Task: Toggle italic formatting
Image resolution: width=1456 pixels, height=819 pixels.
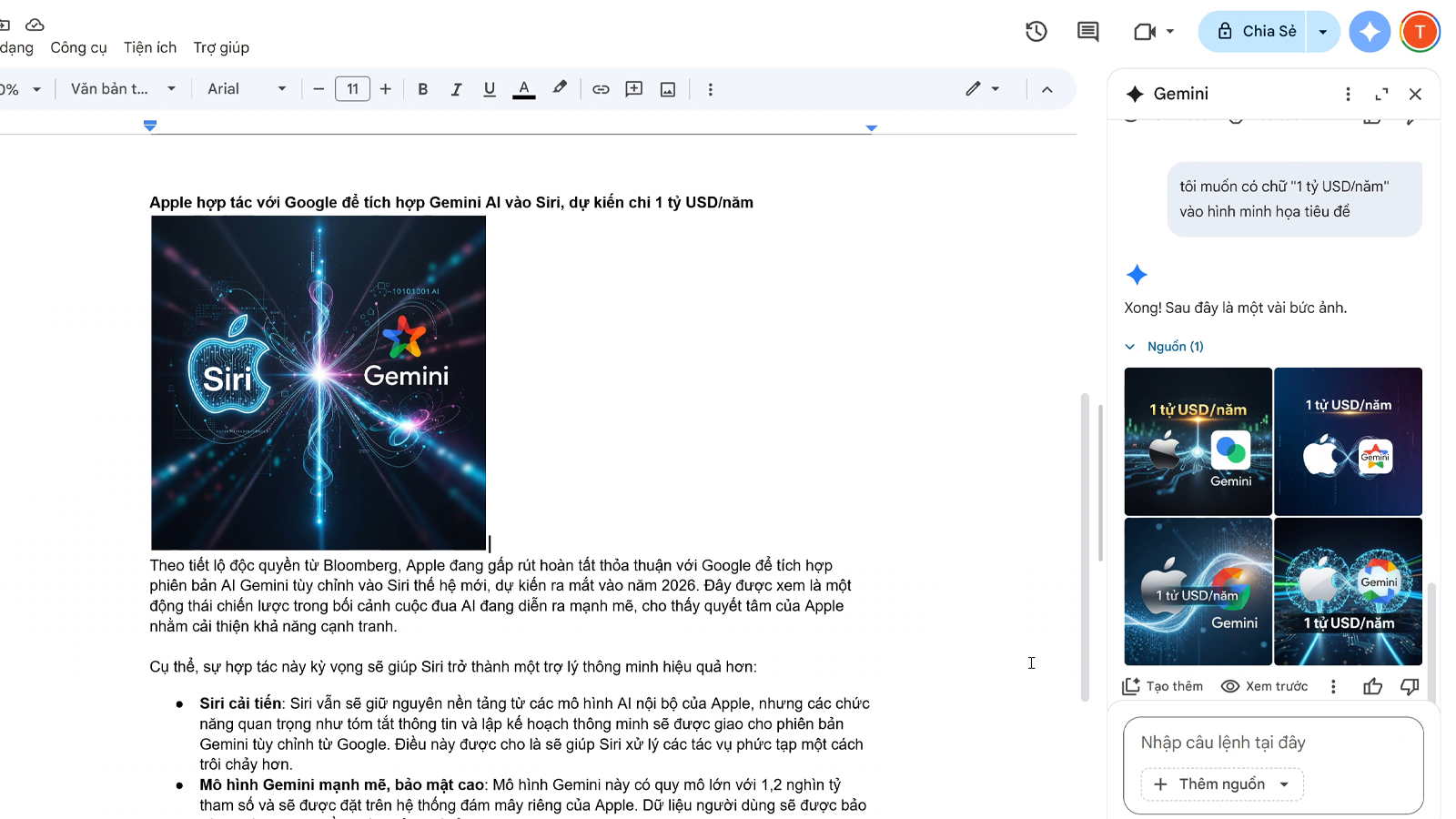Action: 456,89
